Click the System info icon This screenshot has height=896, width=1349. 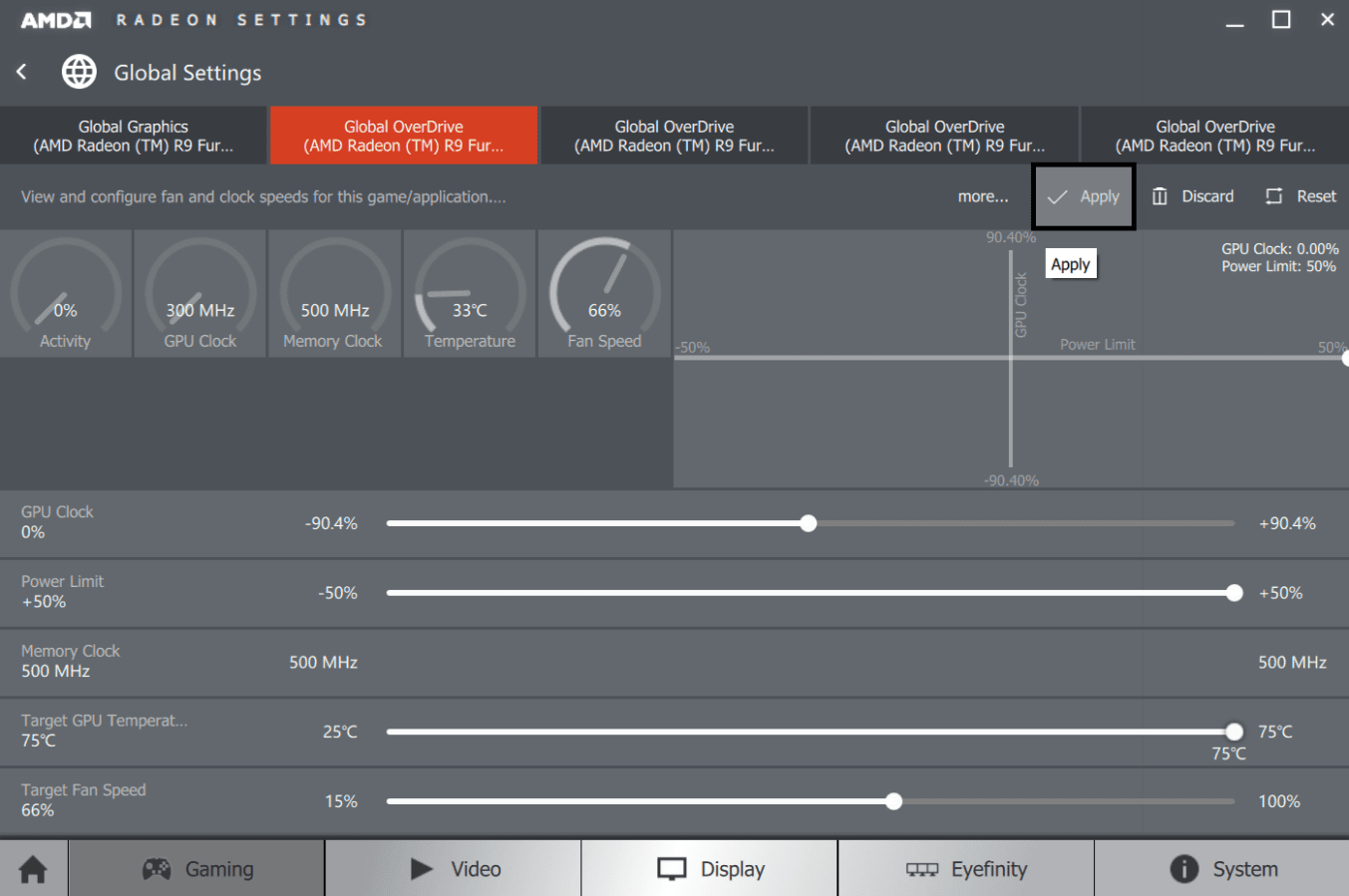click(x=1183, y=869)
